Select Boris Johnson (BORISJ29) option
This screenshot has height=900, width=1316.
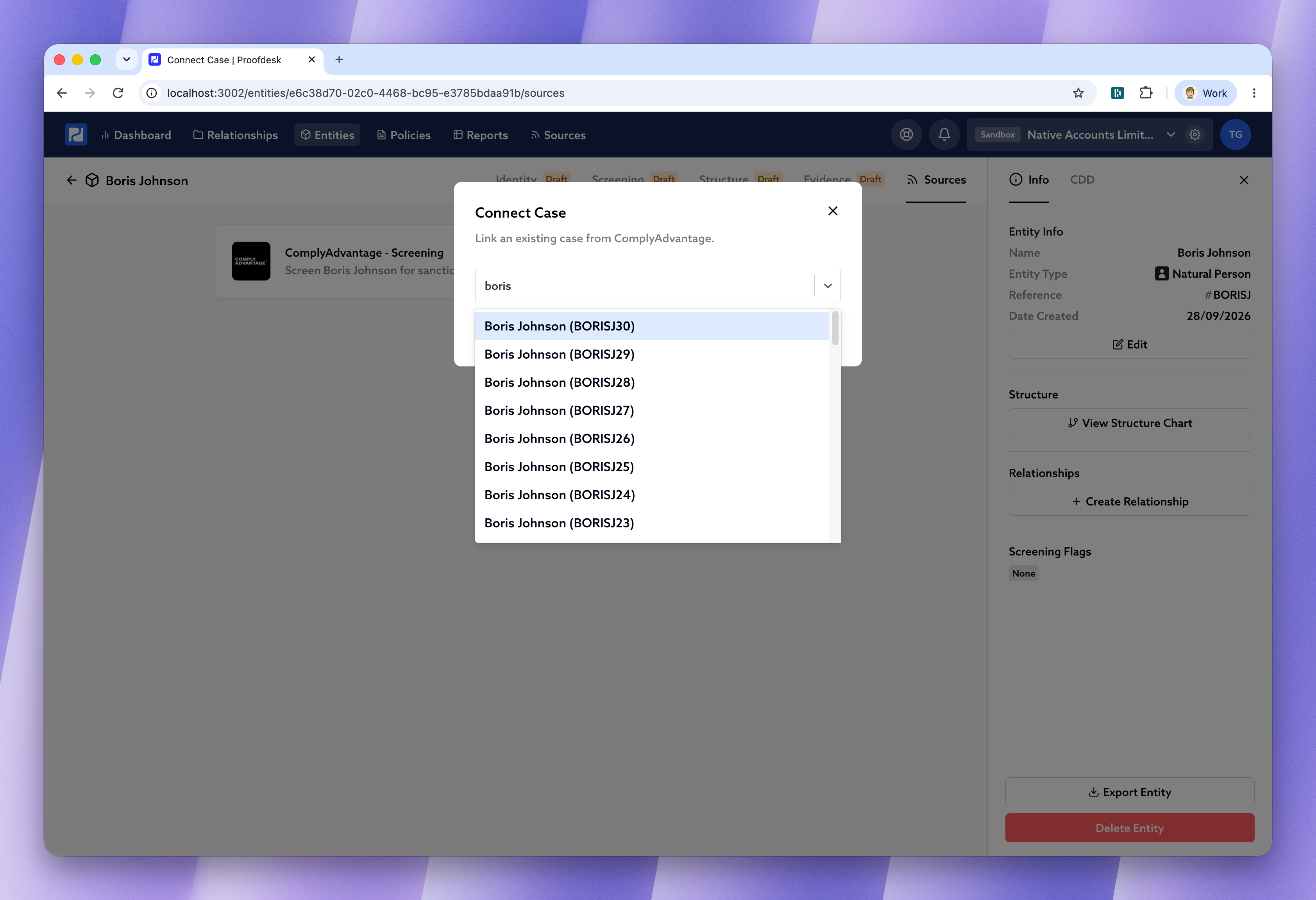[x=652, y=354]
